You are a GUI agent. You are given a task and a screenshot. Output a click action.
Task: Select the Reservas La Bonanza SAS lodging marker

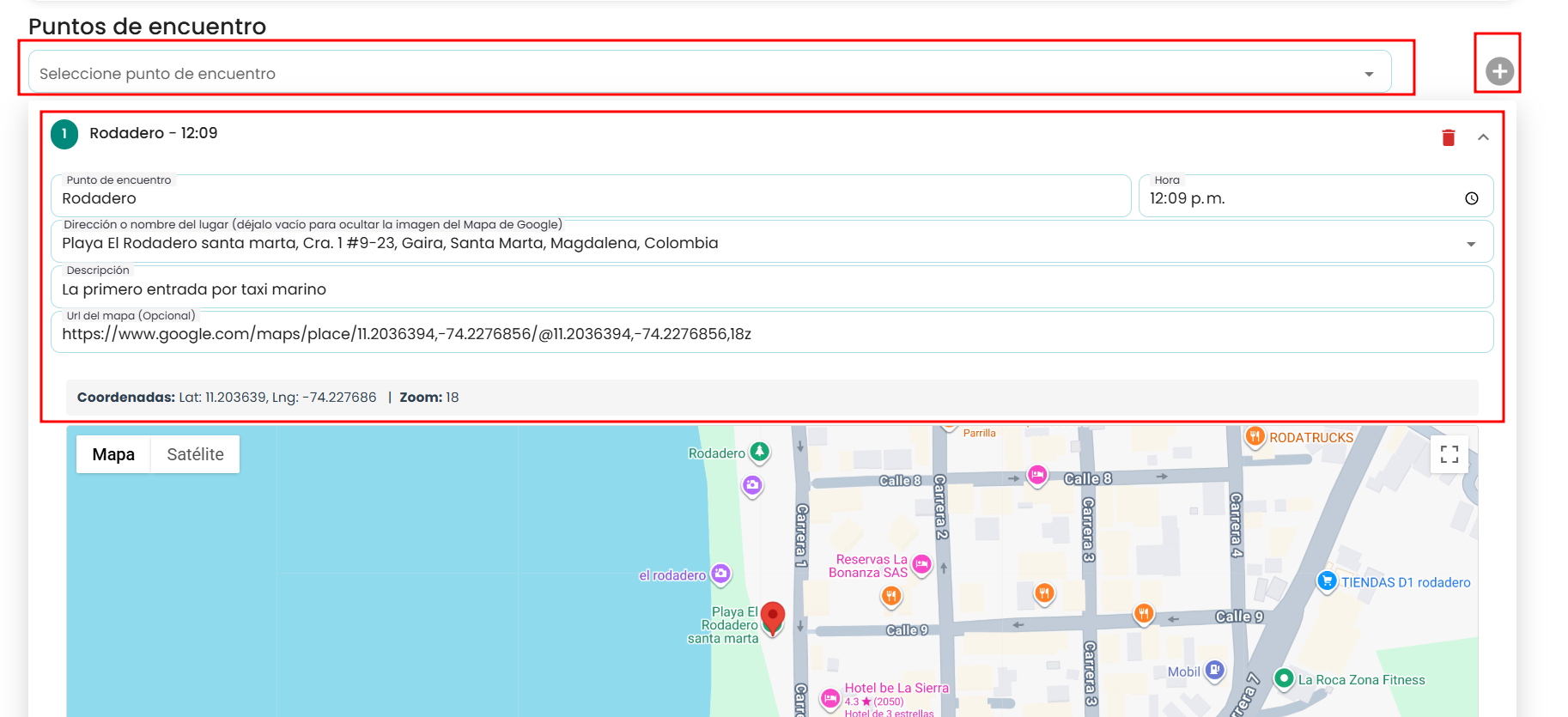[x=921, y=565]
